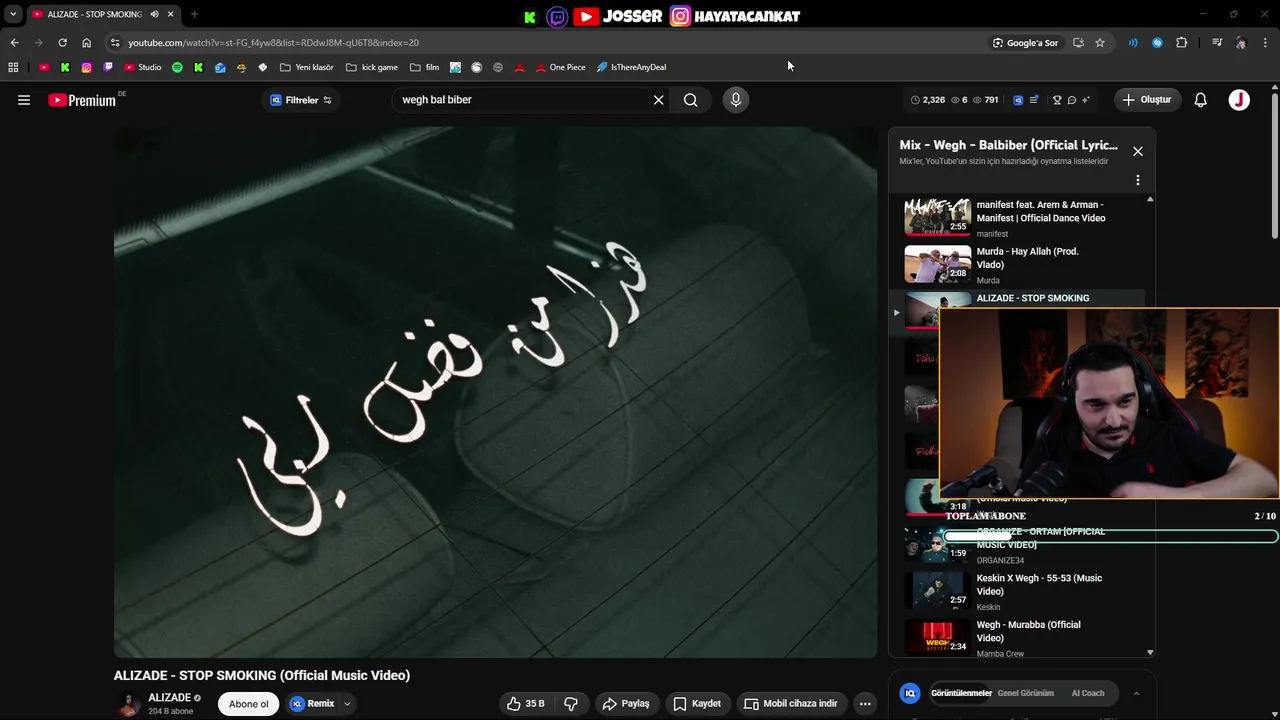Open Chrome media control icon
The height and width of the screenshot is (720, 1280).
[x=1216, y=43]
